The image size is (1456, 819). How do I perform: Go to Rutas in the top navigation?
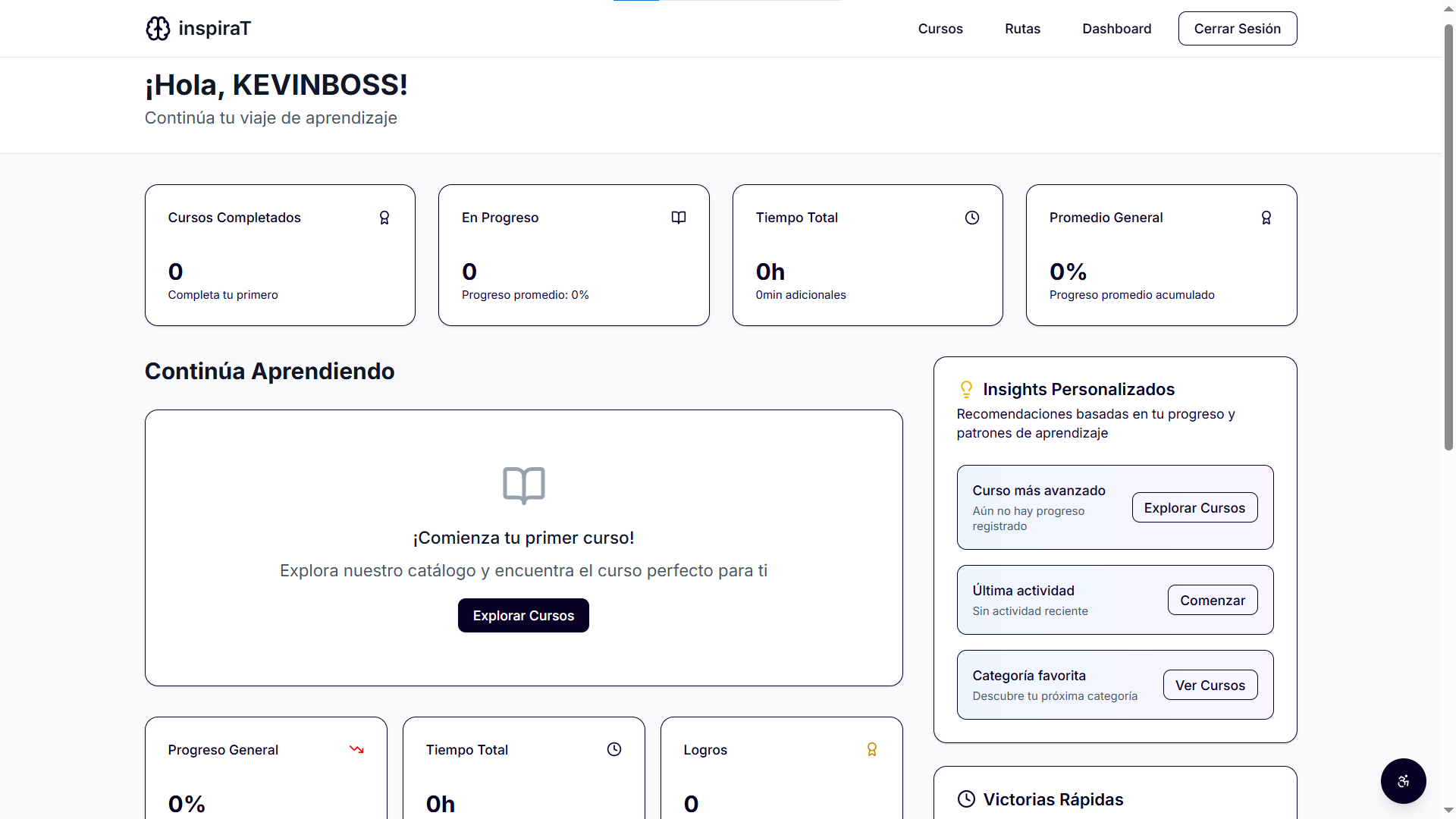click(x=1022, y=29)
